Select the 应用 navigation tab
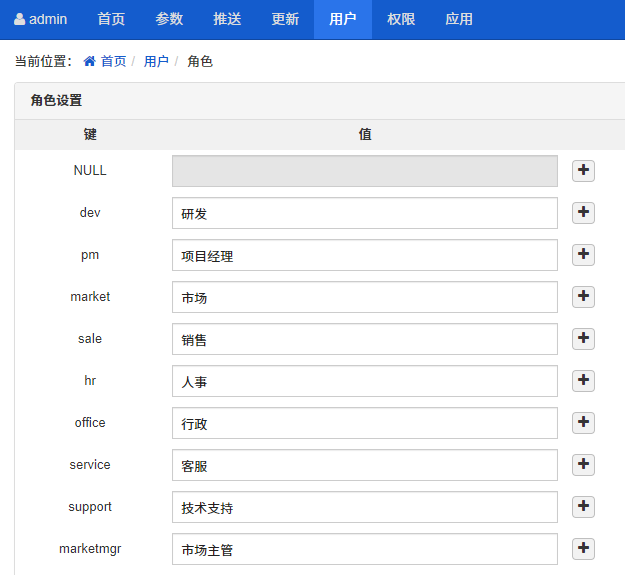Screen dimensions: 625x575 (x=459, y=19)
